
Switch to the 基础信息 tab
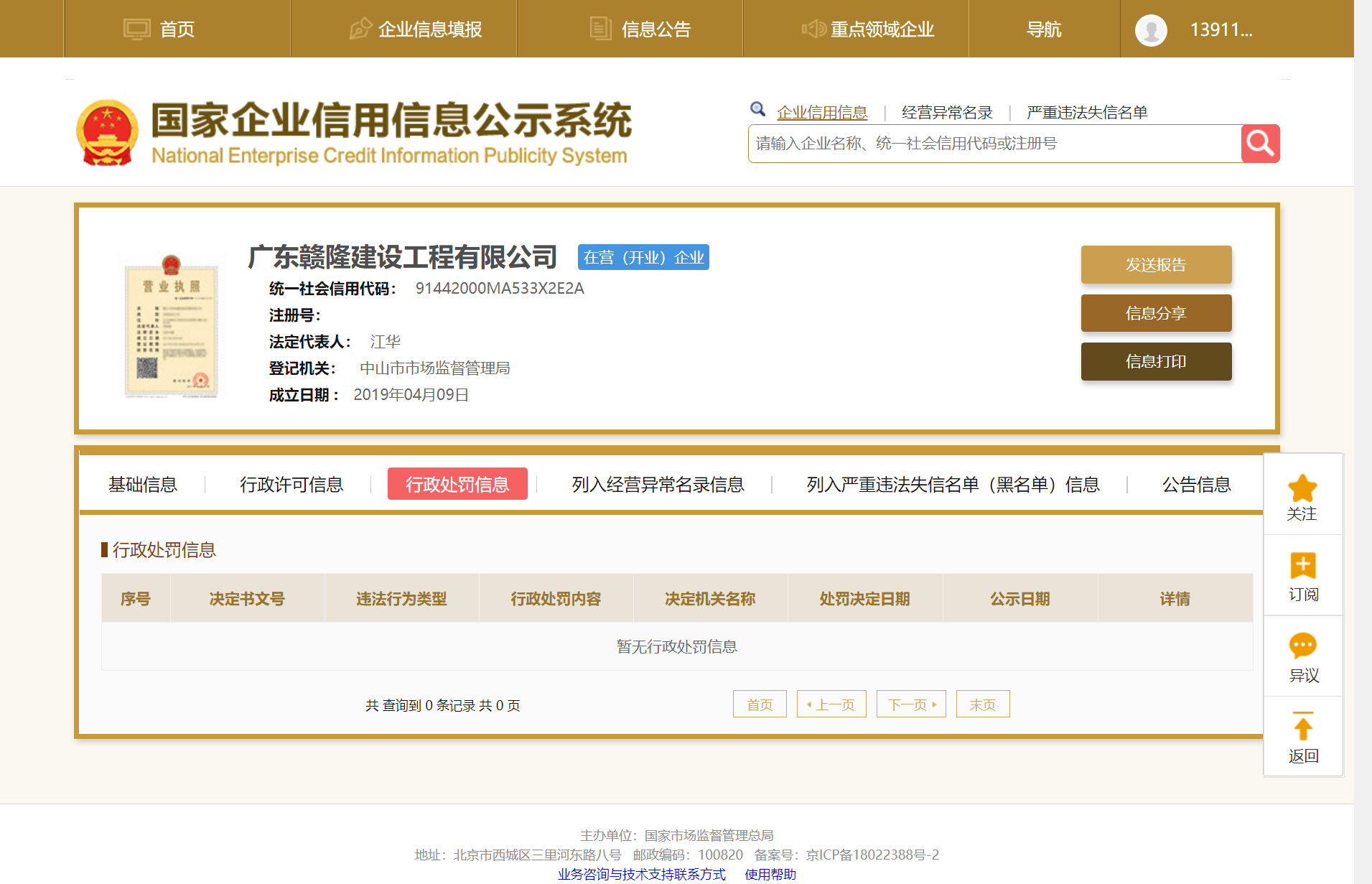point(142,485)
